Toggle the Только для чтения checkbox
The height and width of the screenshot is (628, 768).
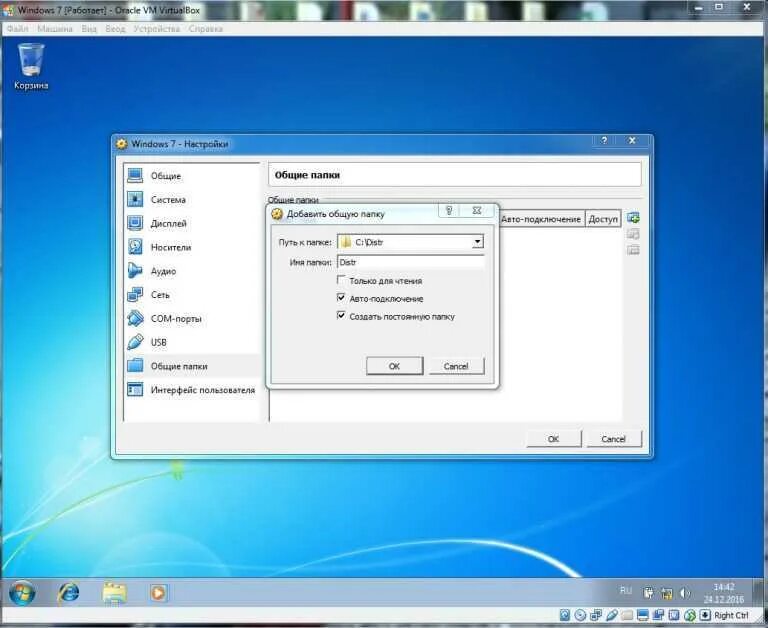pyautogui.click(x=341, y=280)
